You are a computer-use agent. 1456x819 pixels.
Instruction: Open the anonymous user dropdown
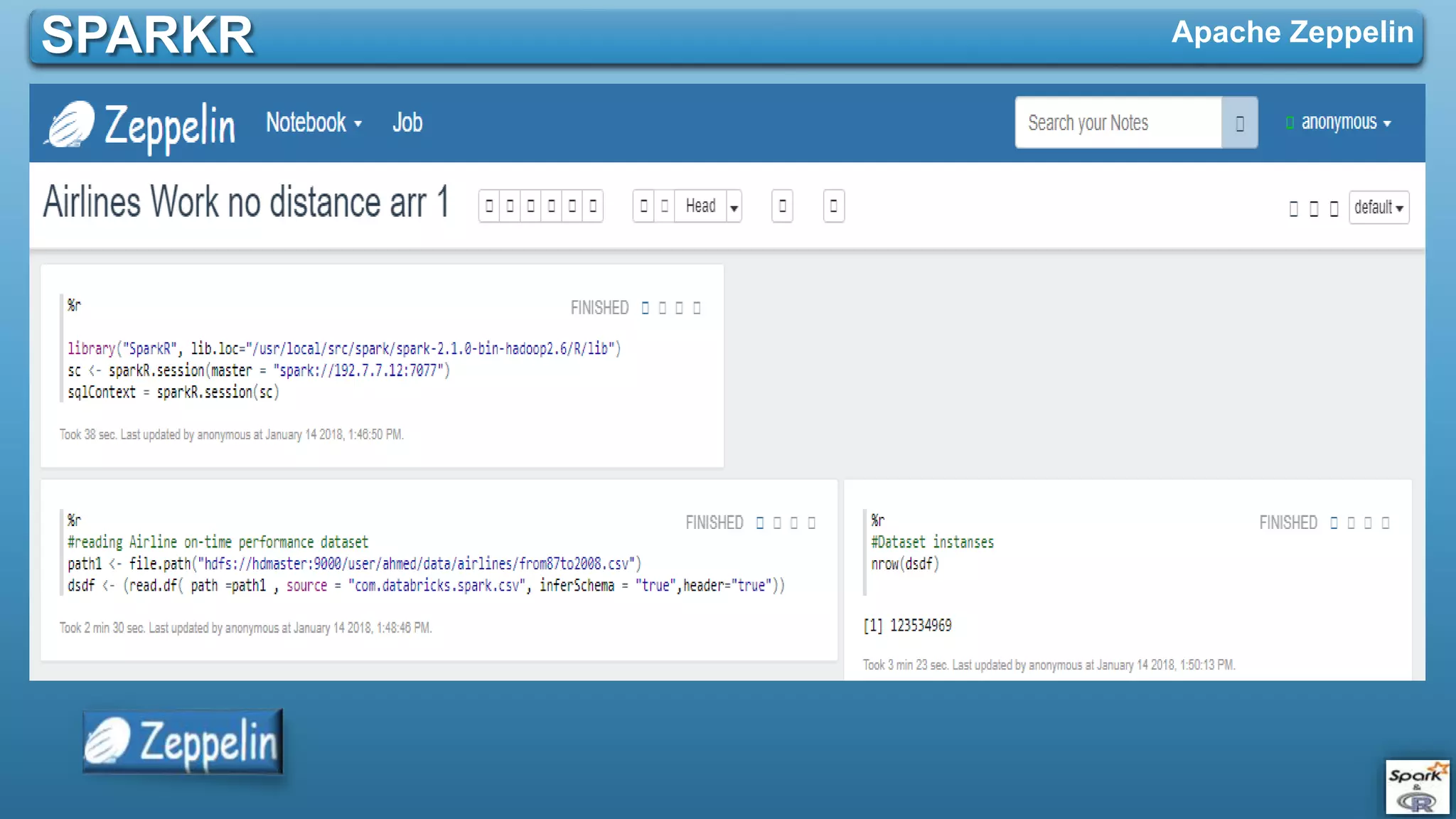(1345, 122)
